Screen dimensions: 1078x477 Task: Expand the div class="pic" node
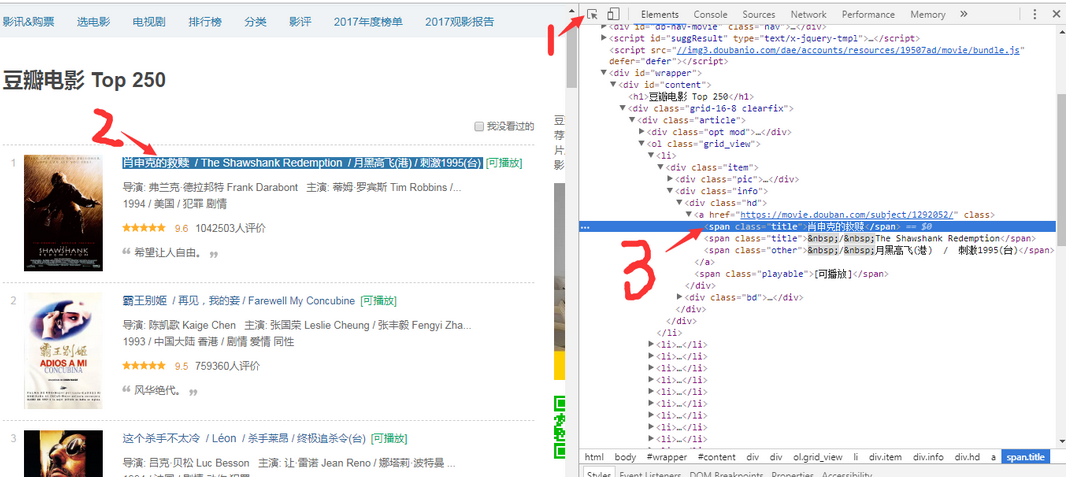tap(670, 179)
